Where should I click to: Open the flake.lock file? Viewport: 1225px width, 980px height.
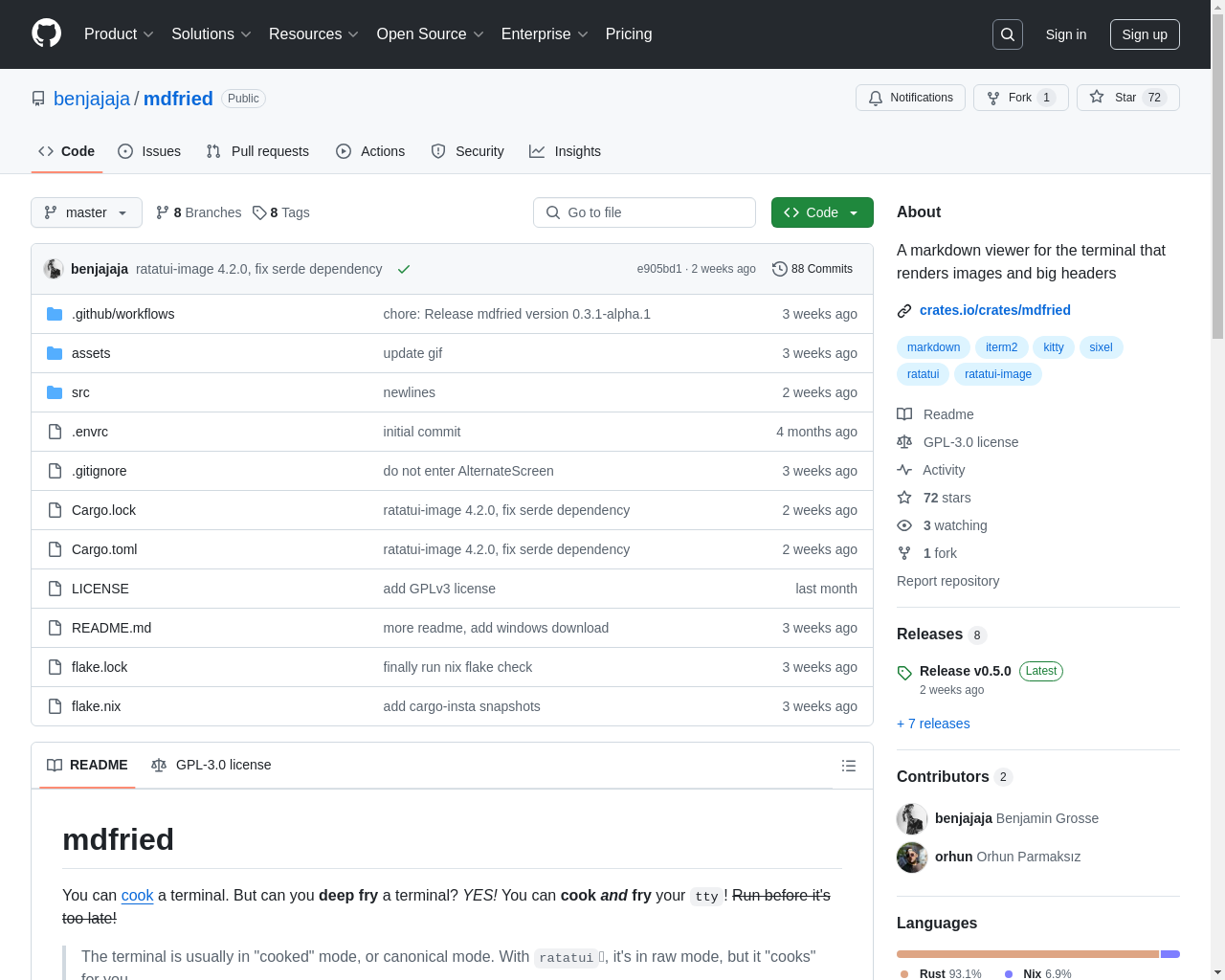point(100,667)
